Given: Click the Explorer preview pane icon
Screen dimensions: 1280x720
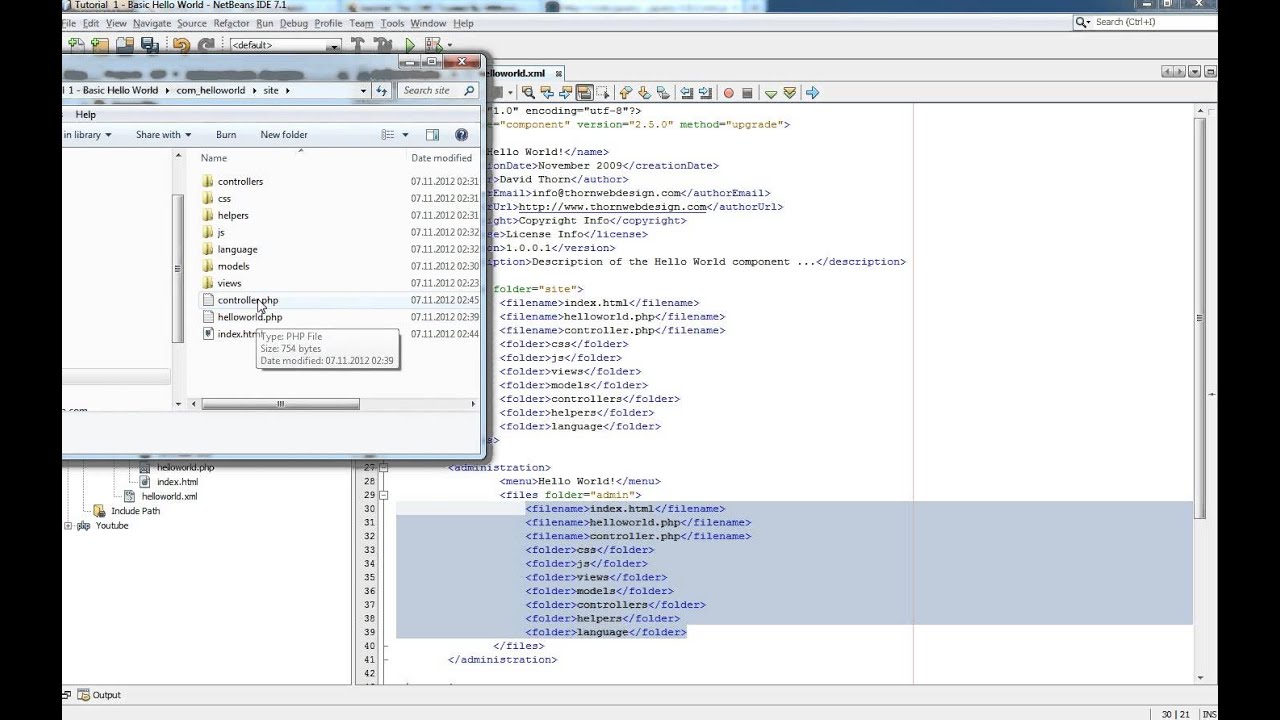Looking at the screenshot, I should click(432, 135).
